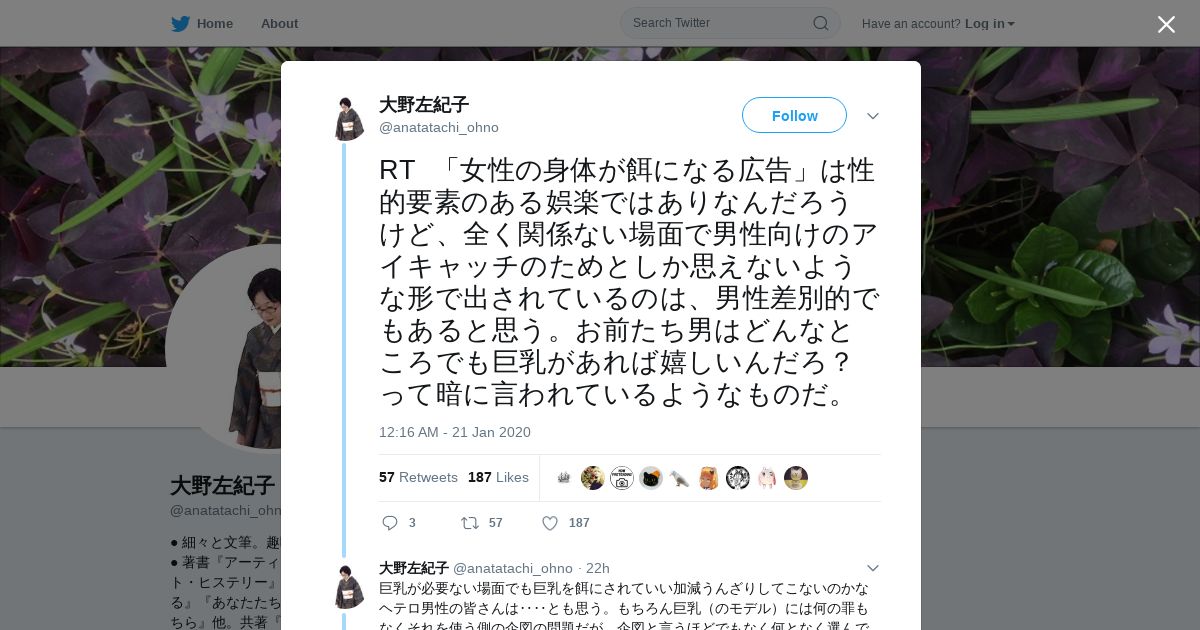View the 57 Retweets list
The height and width of the screenshot is (630, 1200).
click(x=418, y=478)
